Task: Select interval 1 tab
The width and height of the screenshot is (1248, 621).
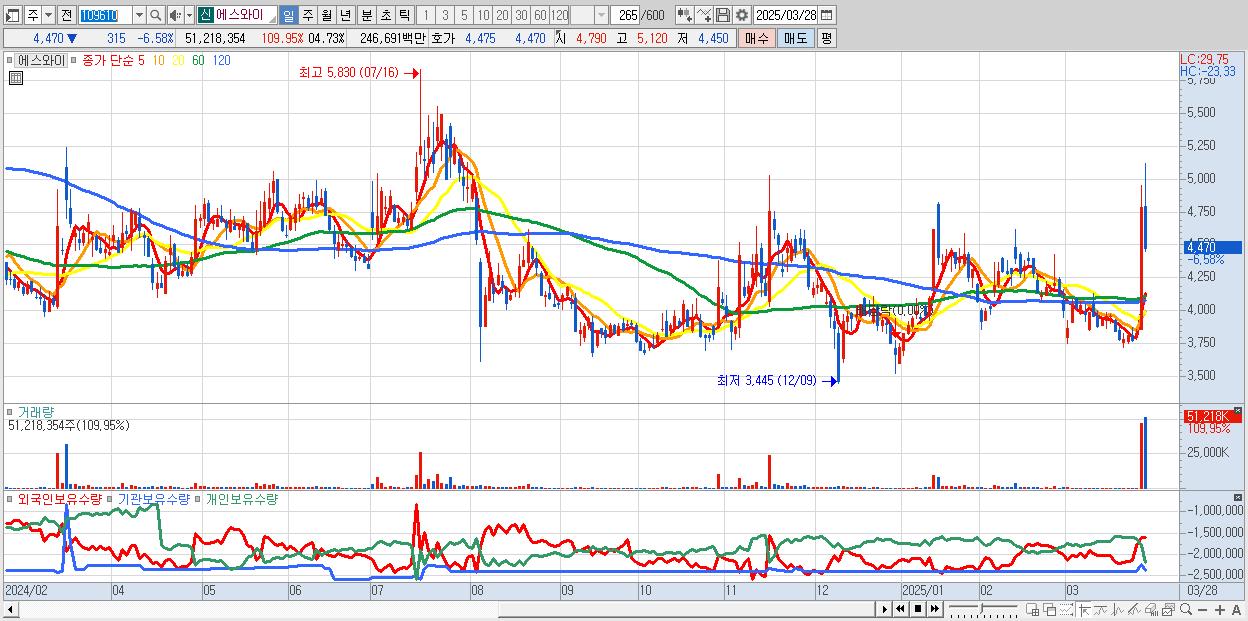Action: 425,15
